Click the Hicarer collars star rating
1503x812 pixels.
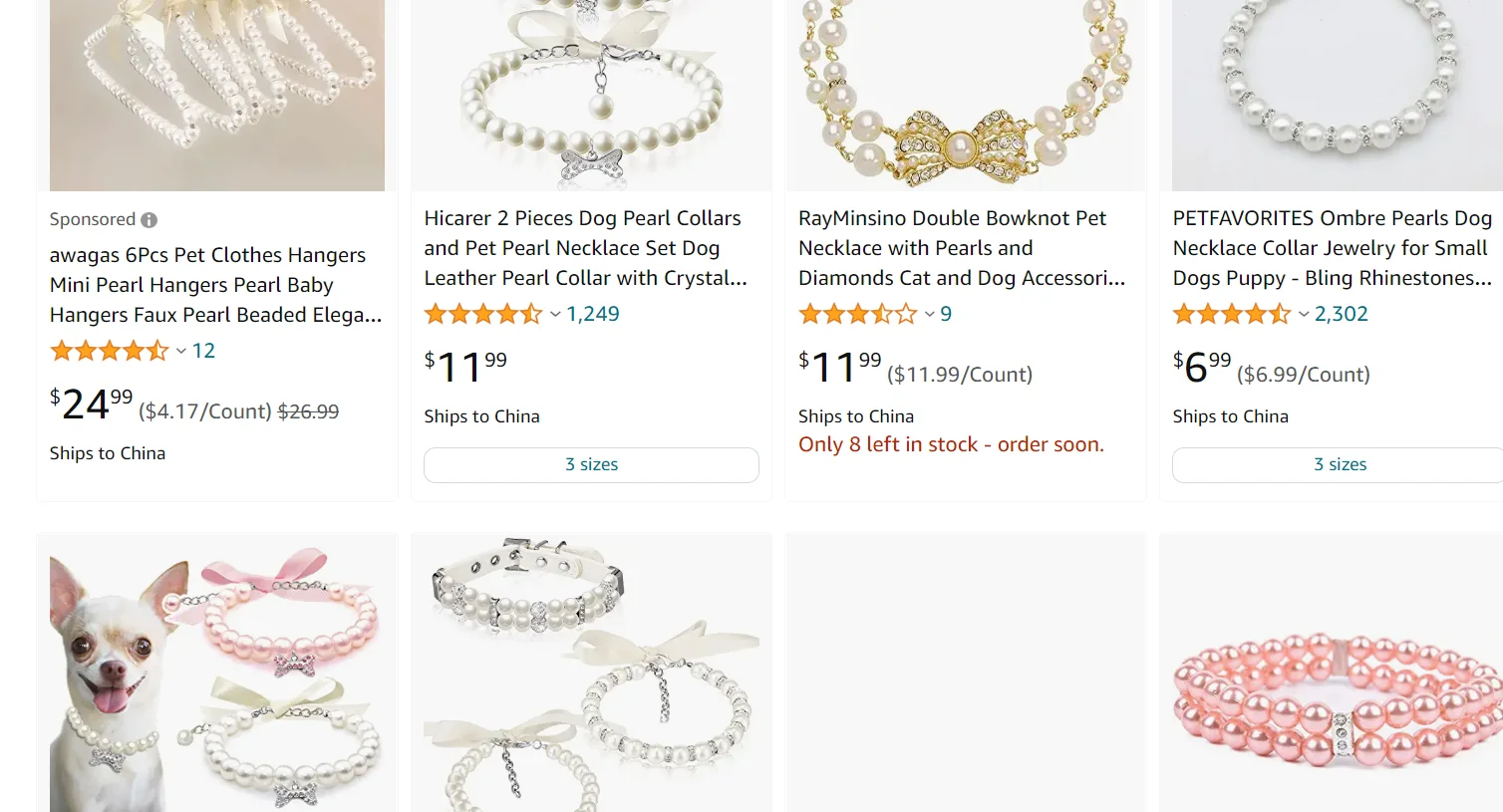pyautogui.click(x=483, y=315)
